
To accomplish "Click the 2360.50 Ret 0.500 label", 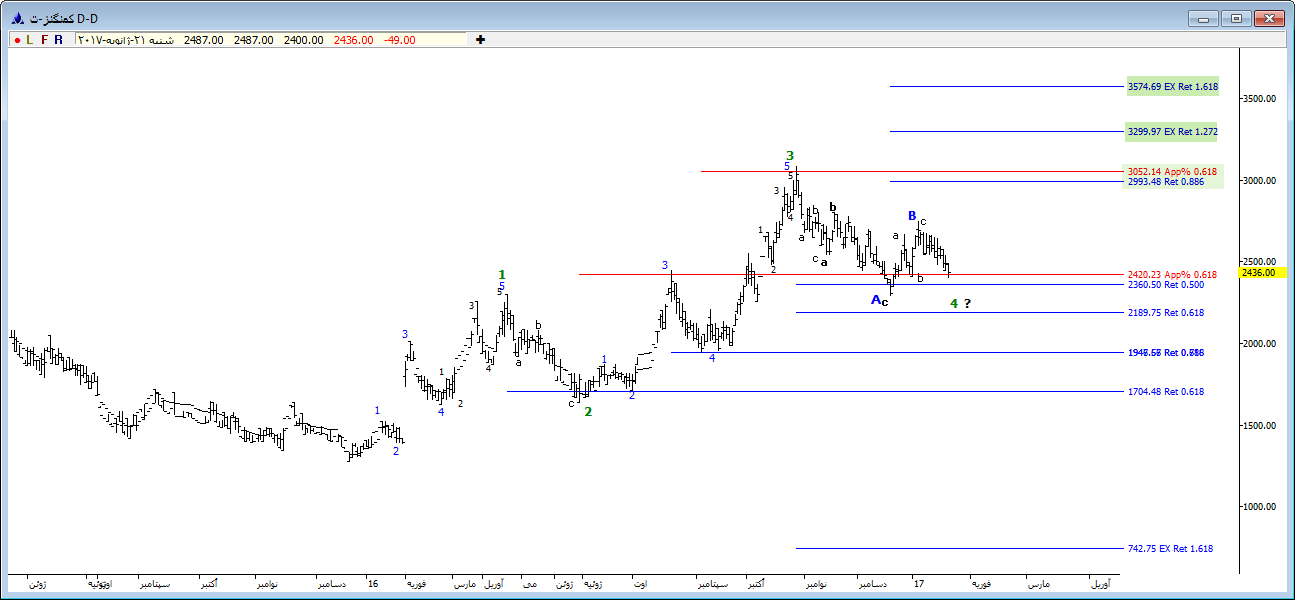I will click(1165, 285).
